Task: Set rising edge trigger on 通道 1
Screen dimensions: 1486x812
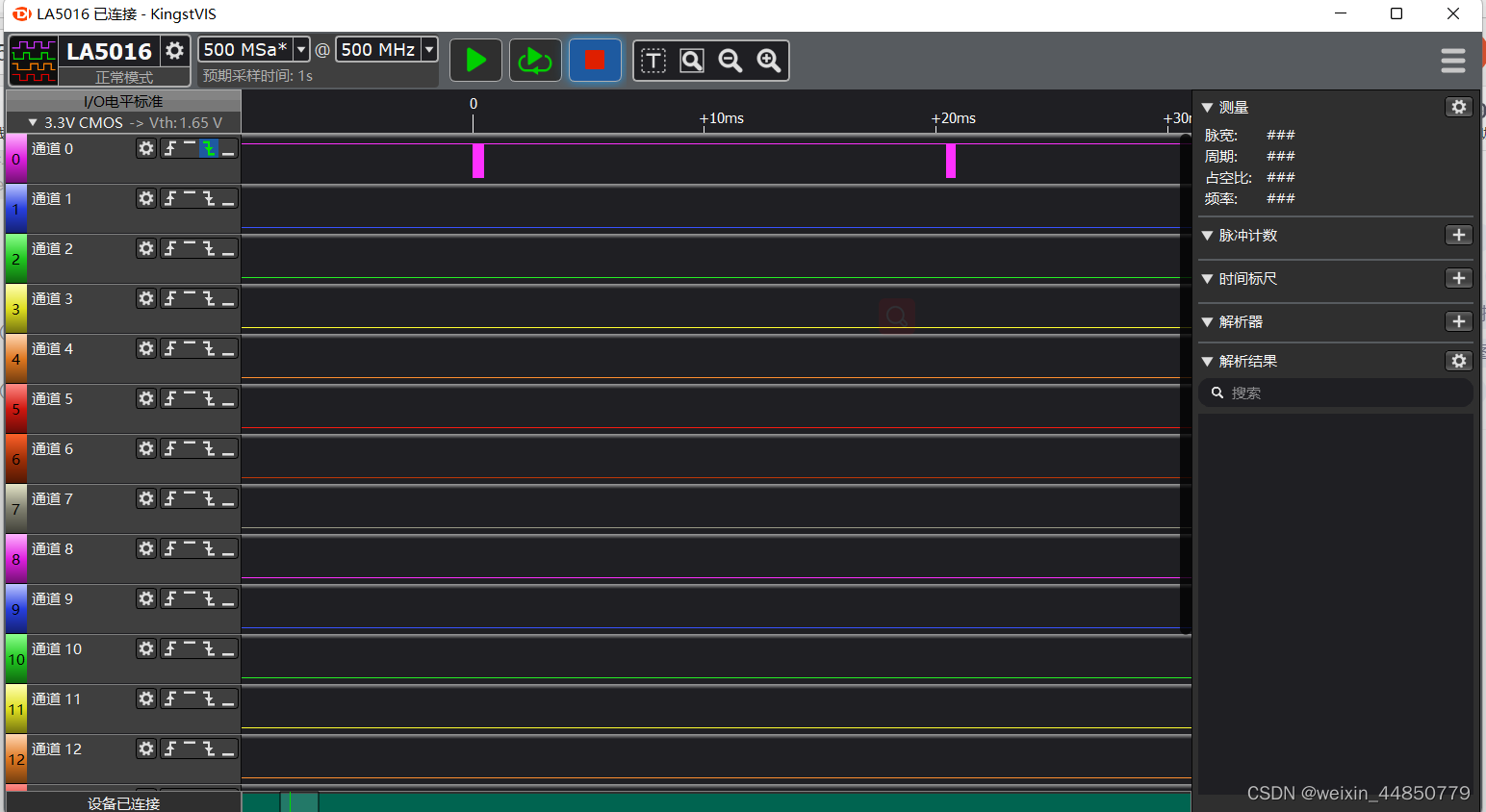Action: 170,198
